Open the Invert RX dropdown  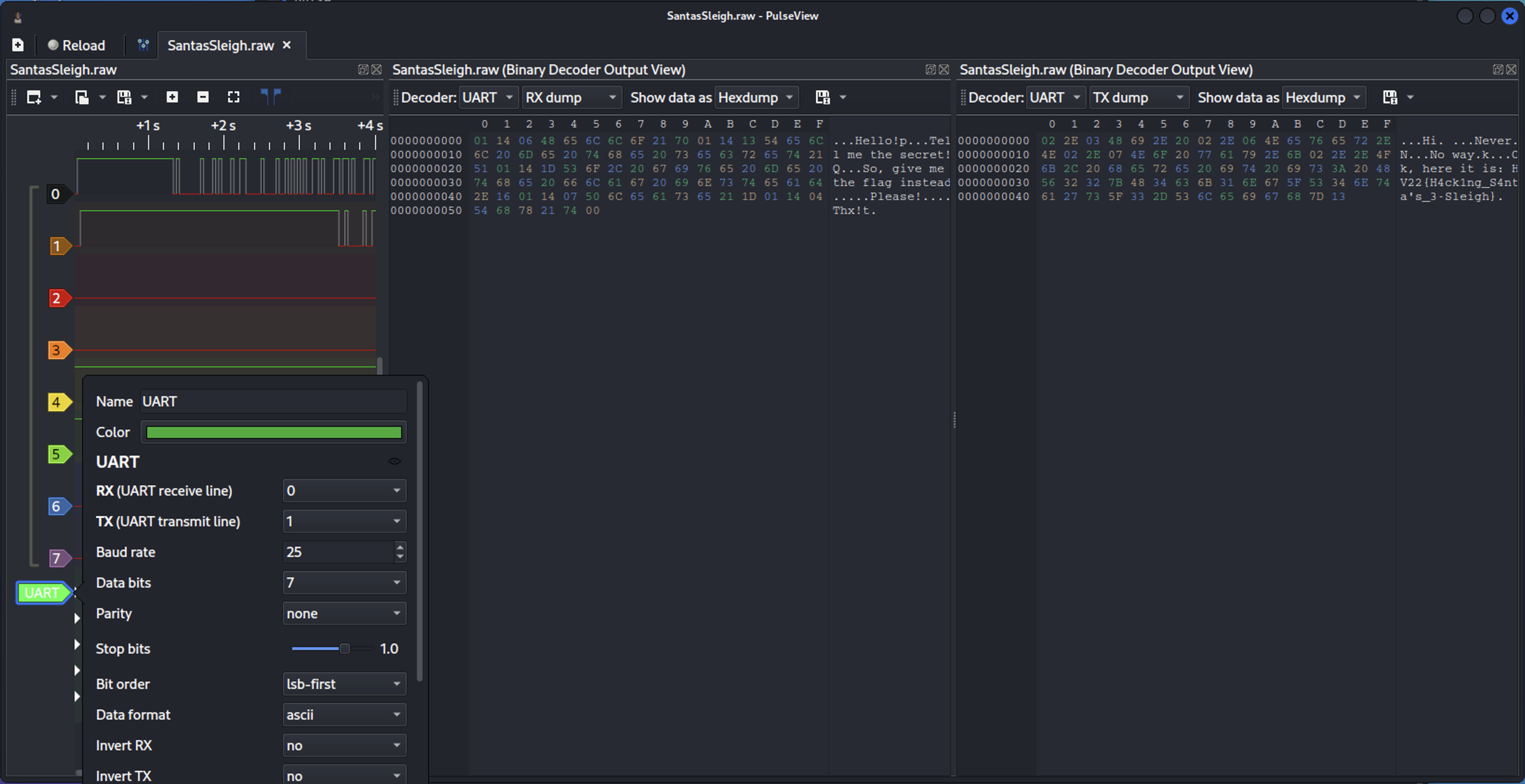344,745
